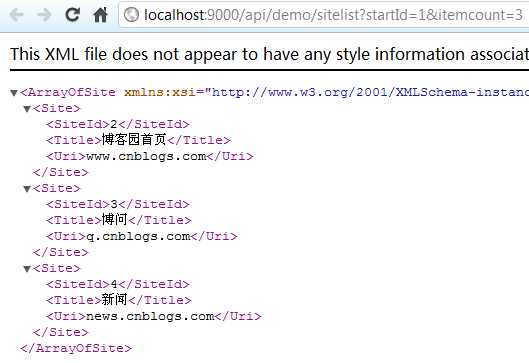
Task: Collapse the Site node containing SiteId 2
Action: (x=27, y=109)
